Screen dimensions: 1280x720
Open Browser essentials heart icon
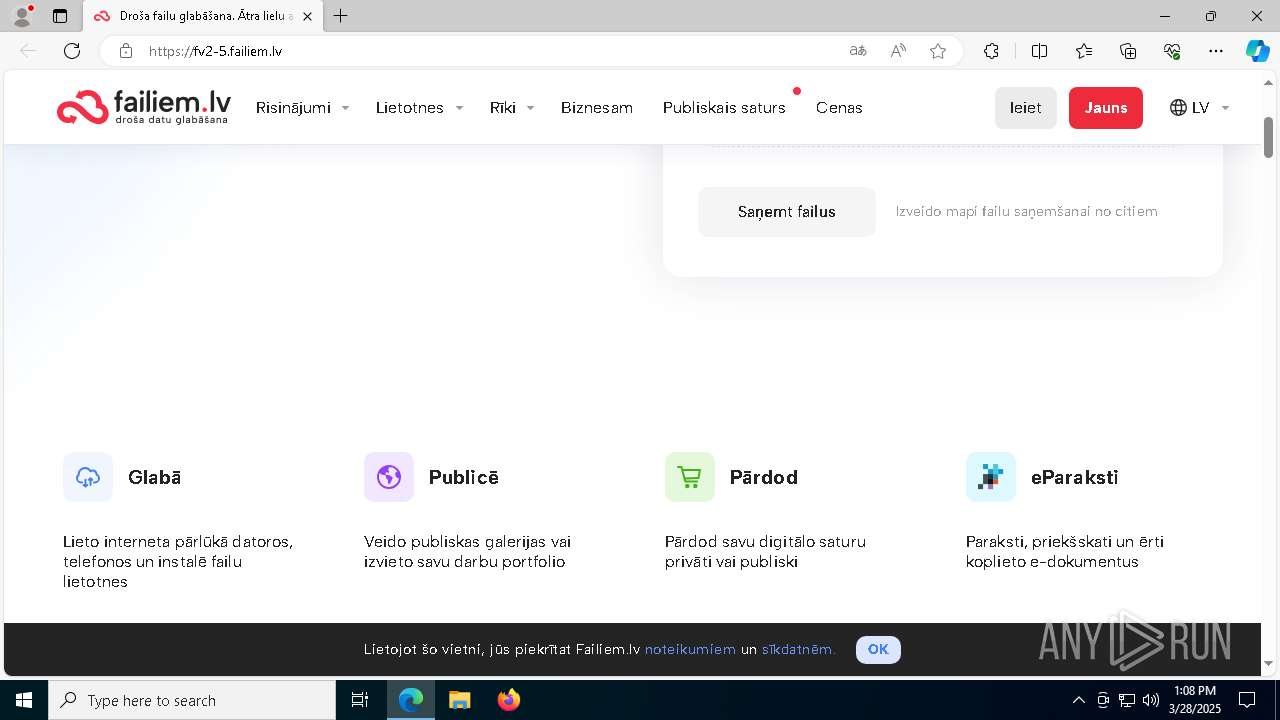pos(1172,51)
